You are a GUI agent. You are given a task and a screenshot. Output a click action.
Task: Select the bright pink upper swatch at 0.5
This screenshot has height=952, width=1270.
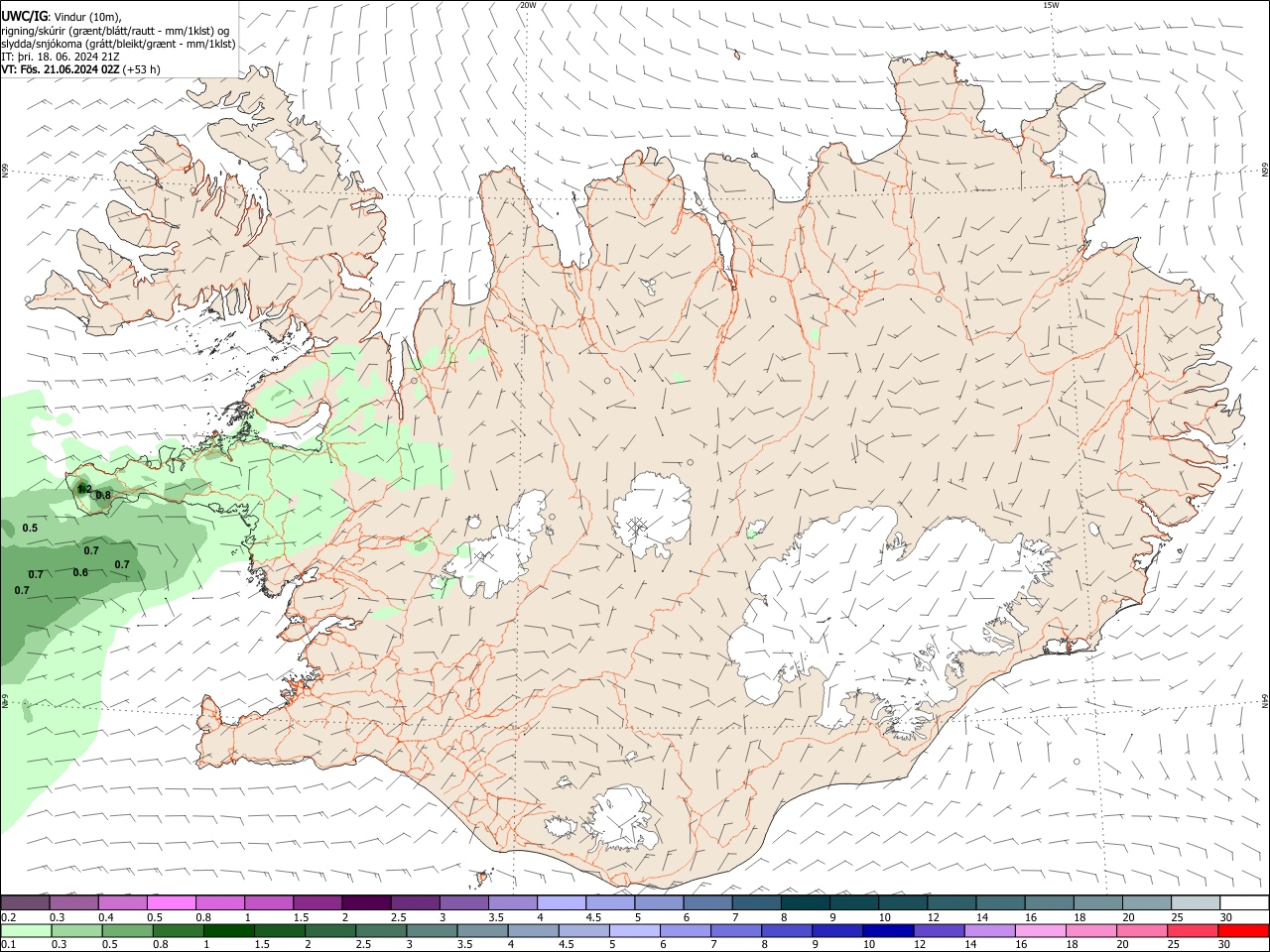(171, 902)
